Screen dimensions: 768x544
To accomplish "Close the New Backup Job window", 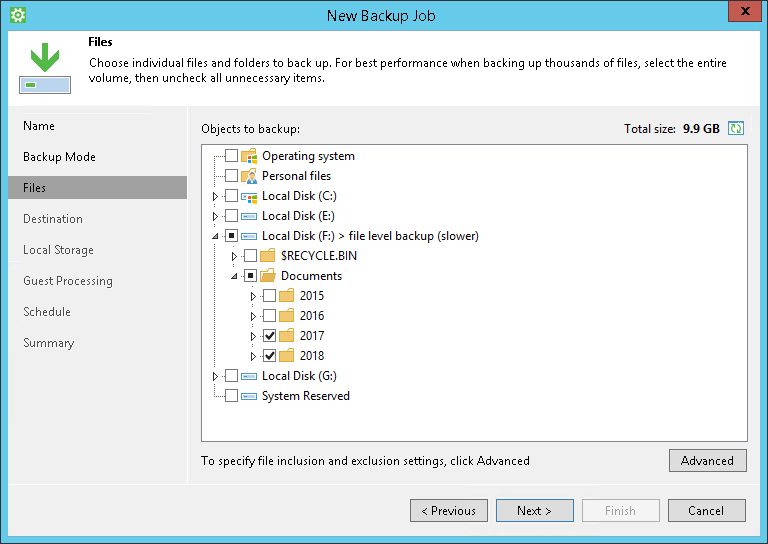I will [x=744, y=11].
